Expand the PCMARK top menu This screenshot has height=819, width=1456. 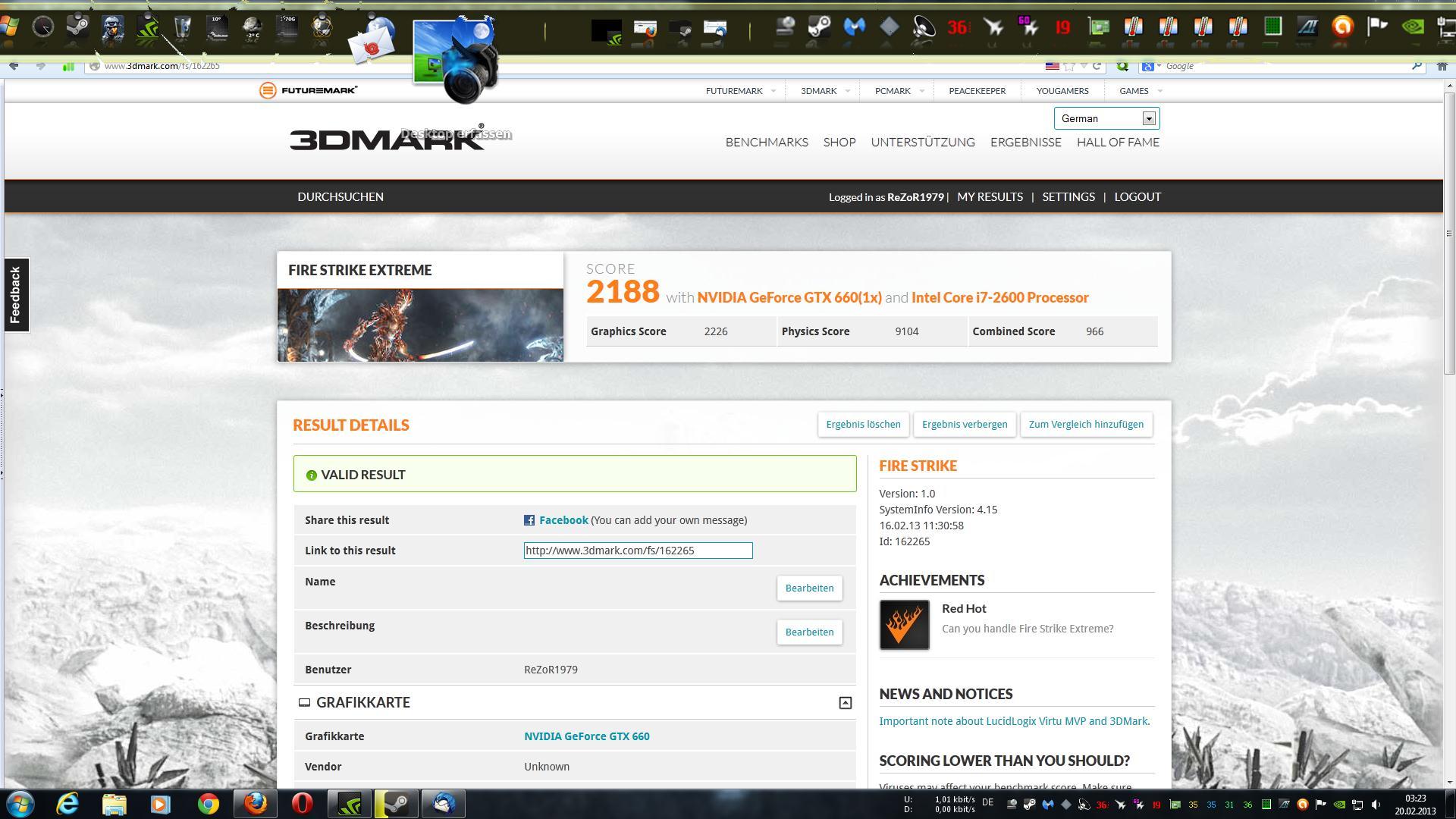(x=899, y=91)
